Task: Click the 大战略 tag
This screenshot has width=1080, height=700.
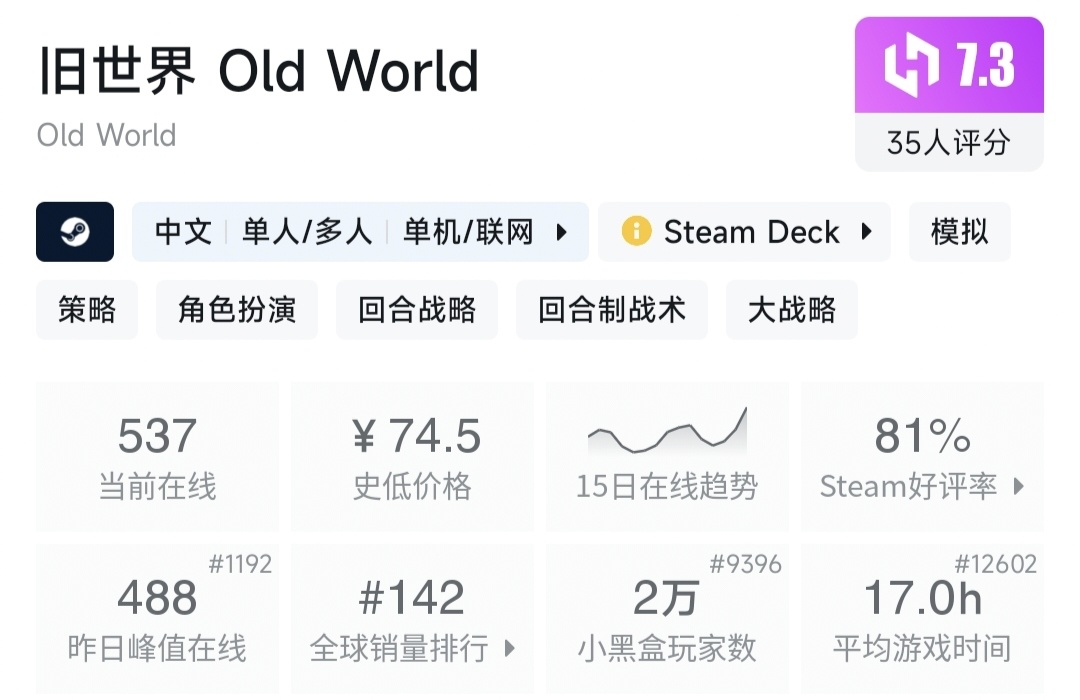Action: [x=791, y=310]
